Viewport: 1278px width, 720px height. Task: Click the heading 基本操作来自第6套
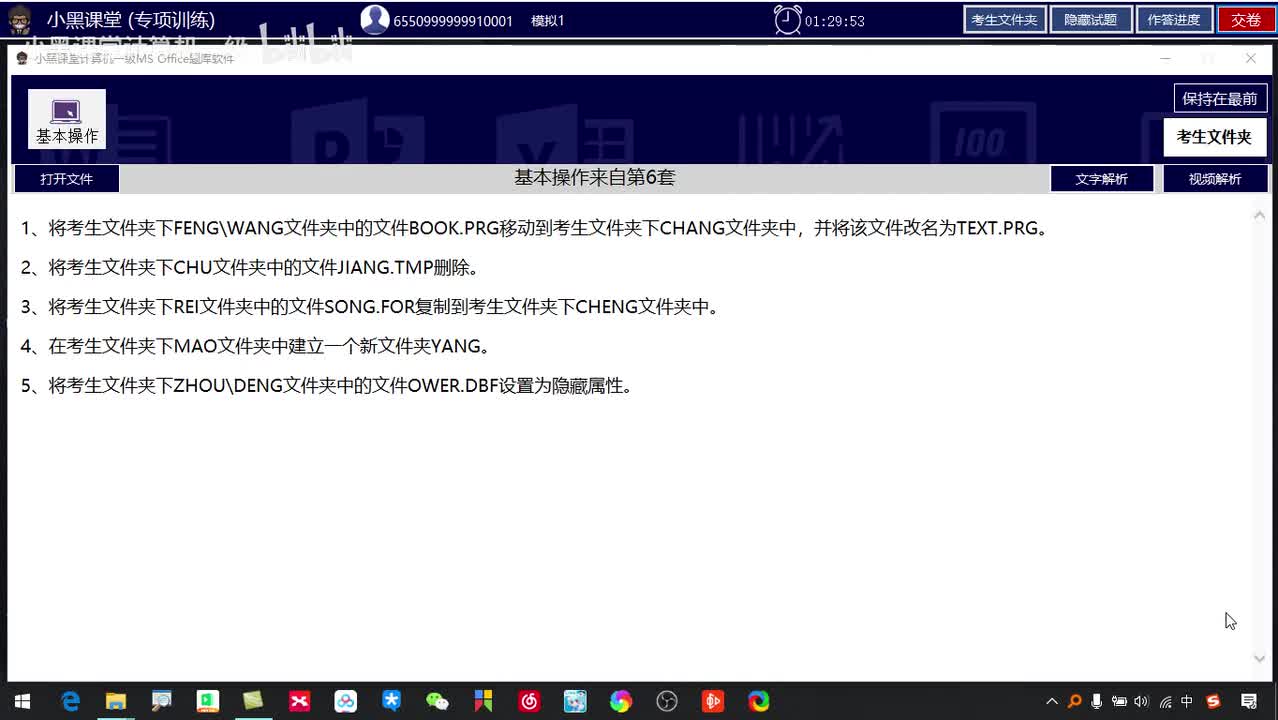[x=595, y=178]
